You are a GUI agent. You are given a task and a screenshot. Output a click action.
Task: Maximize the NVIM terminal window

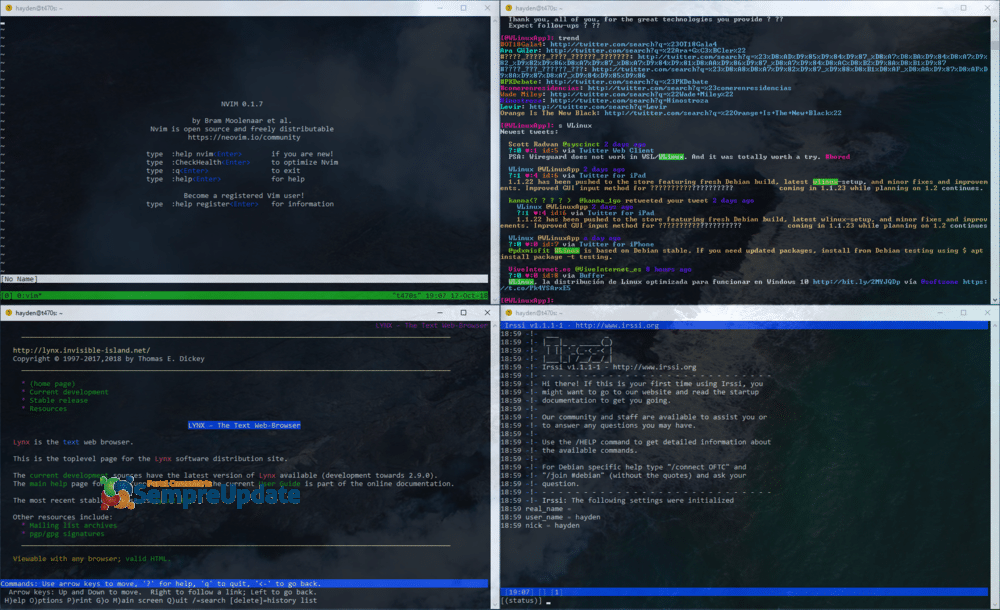pos(464,8)
